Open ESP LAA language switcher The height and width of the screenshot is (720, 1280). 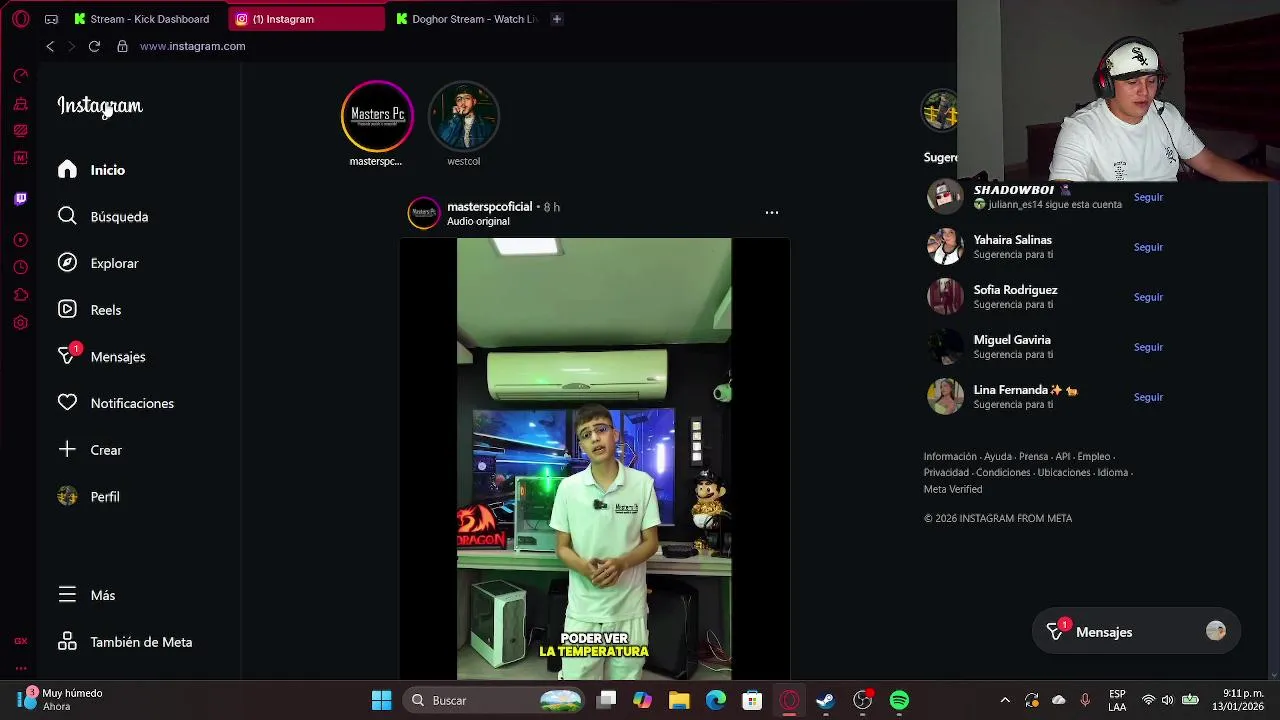(x=1117, y=700)
